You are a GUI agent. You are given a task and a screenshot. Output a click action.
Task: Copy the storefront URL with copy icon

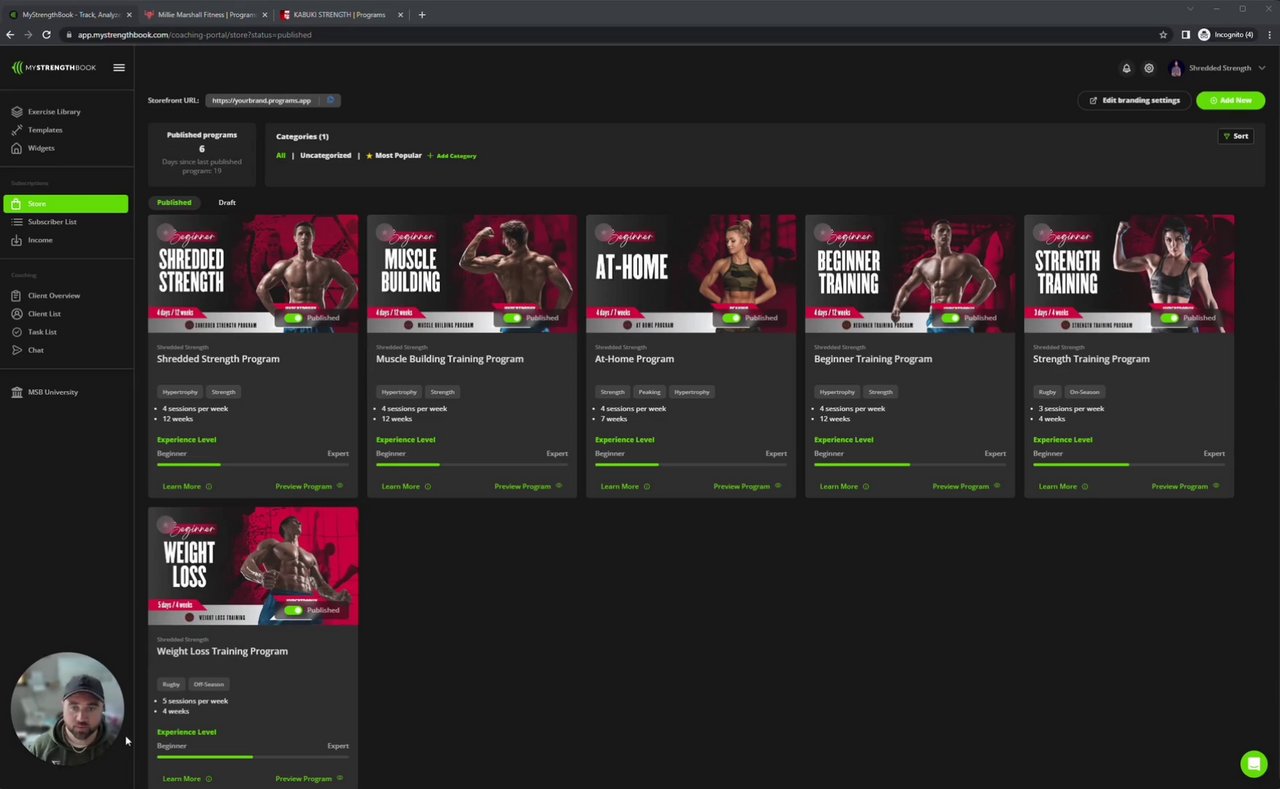click(x=331, y=100)
